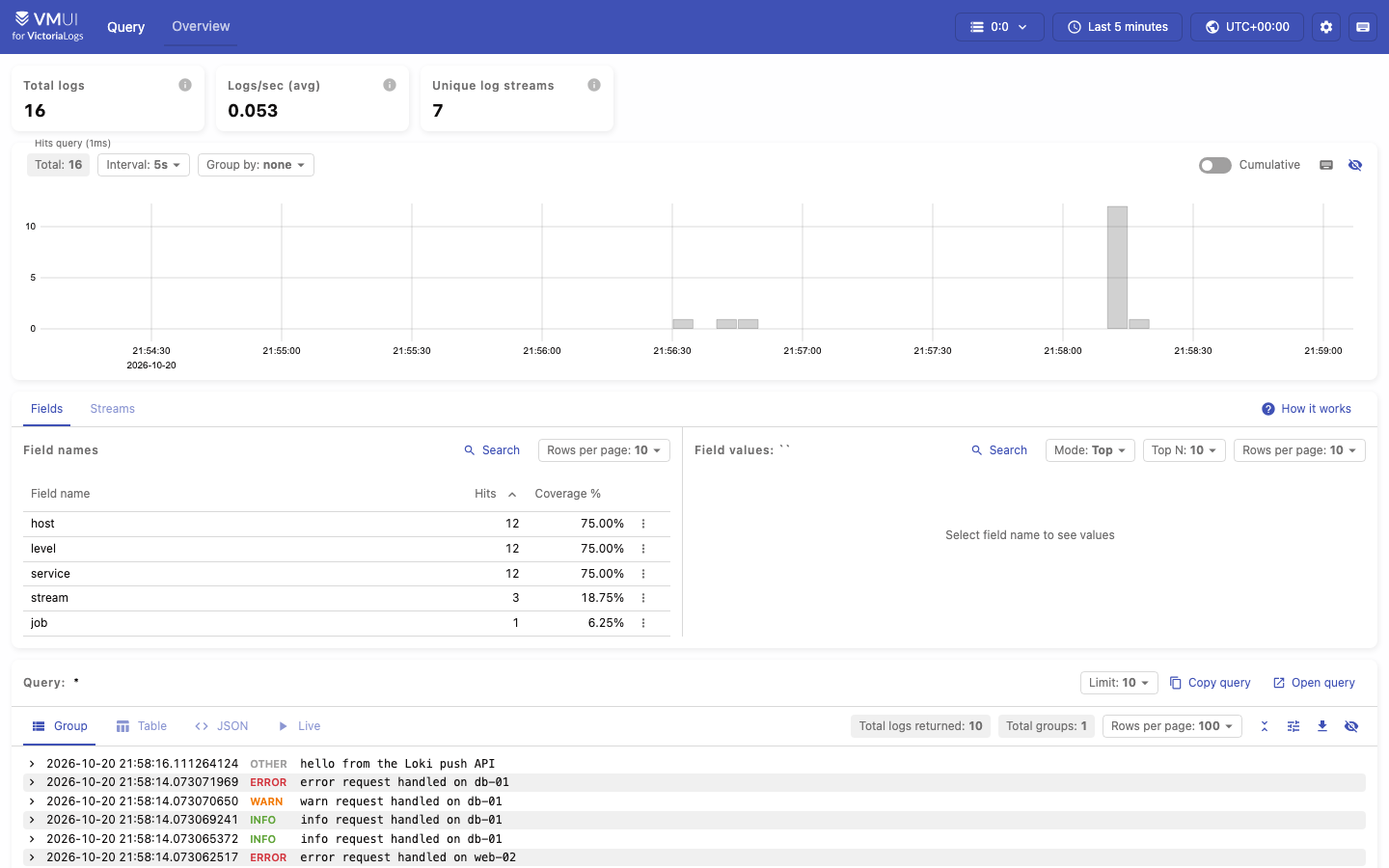Open the 0:0 tenant selector dropdown
Image resolution: width=1389 pixels, height=868 pixels.
tap(999, 27)
